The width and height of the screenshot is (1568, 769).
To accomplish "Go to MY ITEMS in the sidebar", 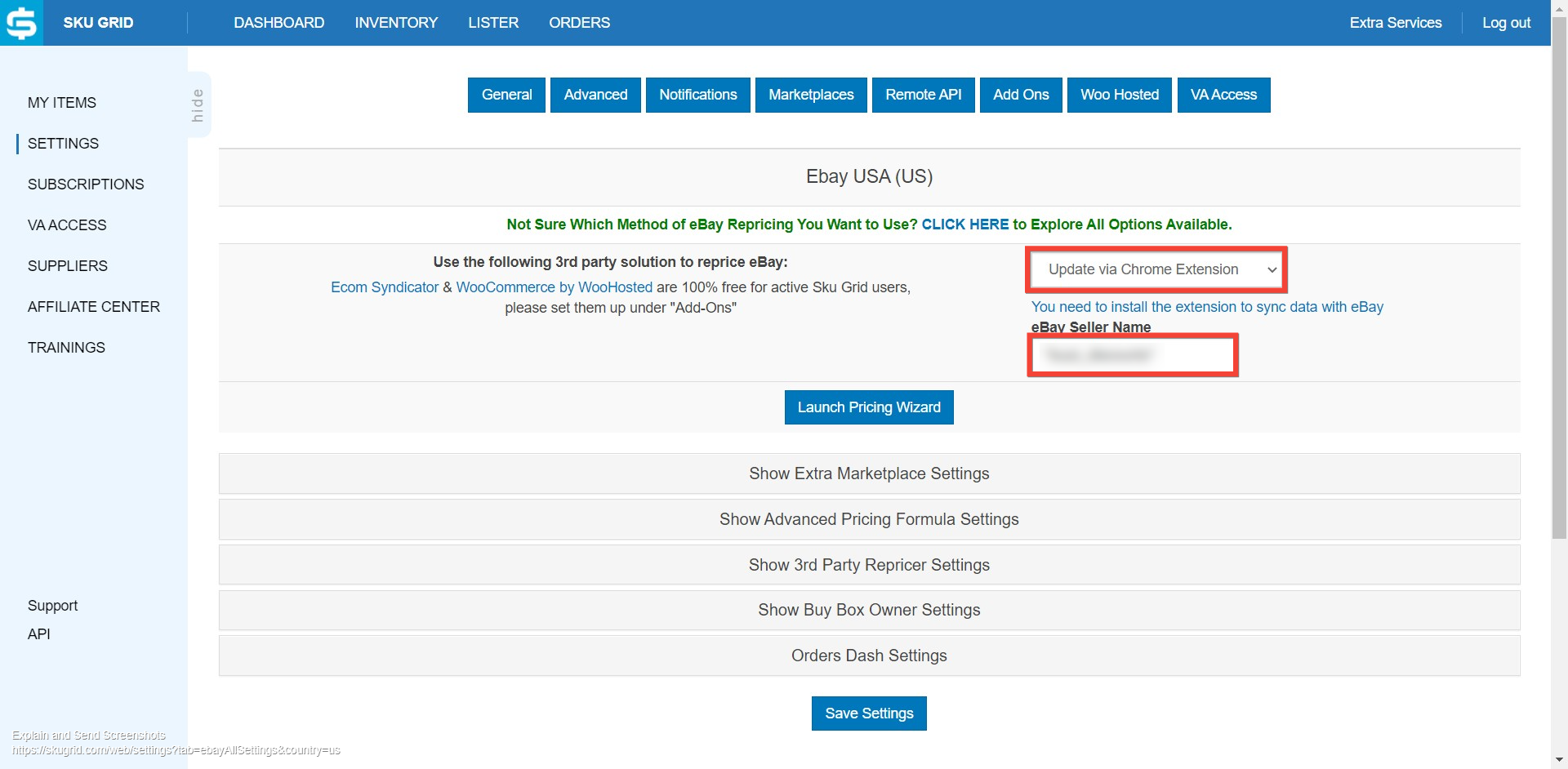I will point(62,103).
